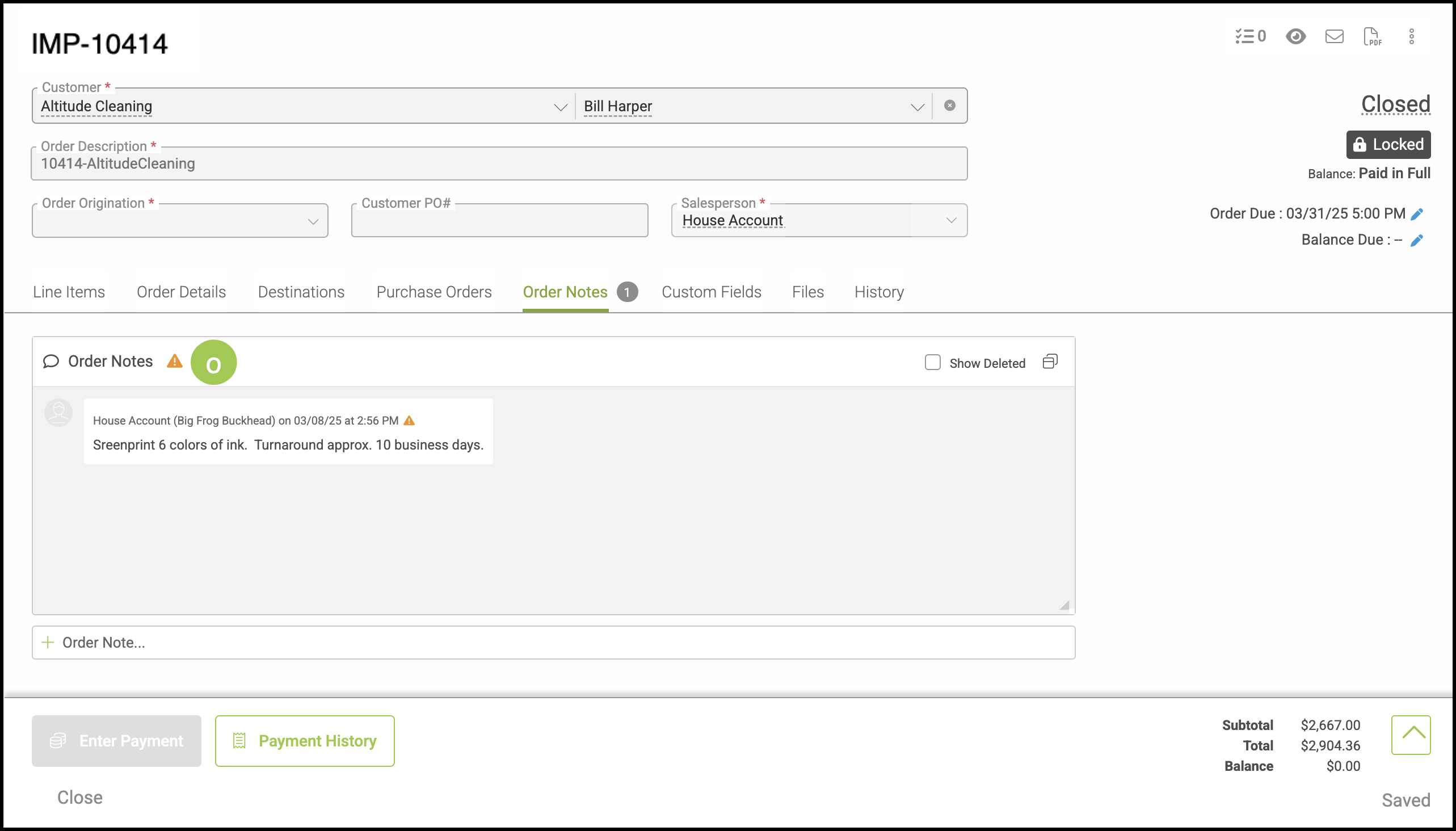
Task: Pop out order notes window icon
Action: pyautogui.click(x=1050, y=362)
